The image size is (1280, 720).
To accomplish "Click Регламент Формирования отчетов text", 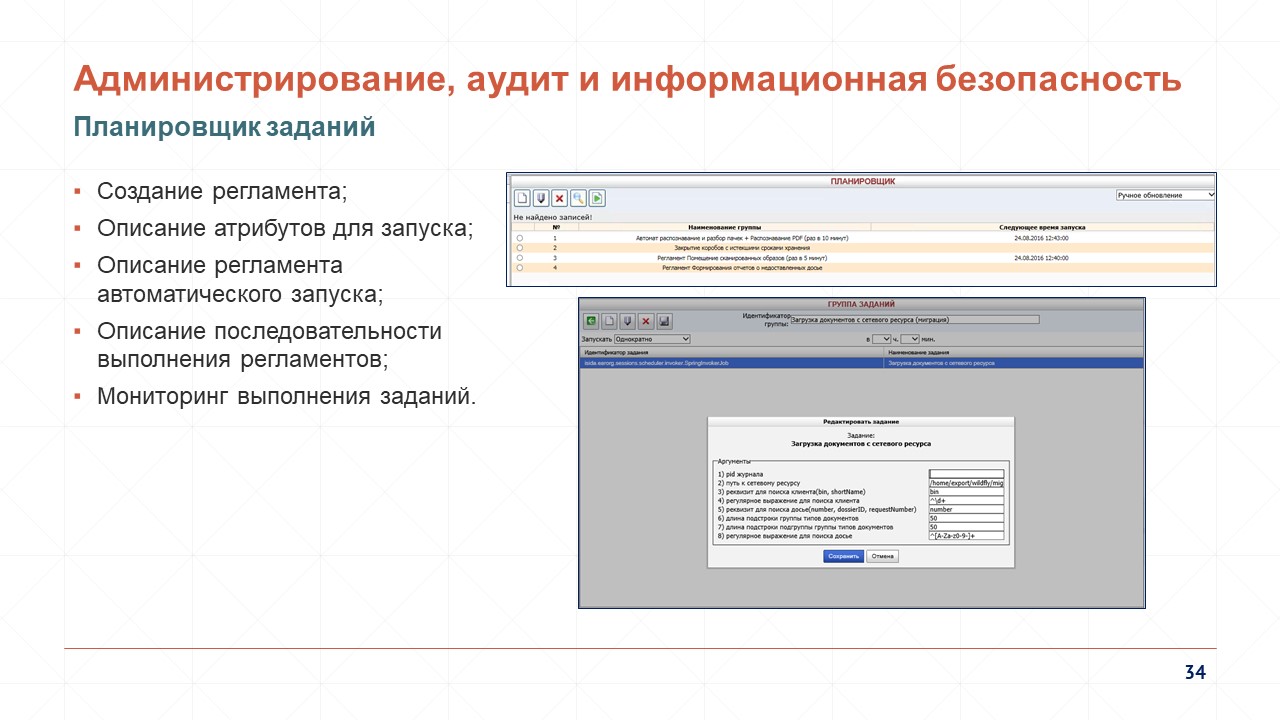I will click(742, 267).
